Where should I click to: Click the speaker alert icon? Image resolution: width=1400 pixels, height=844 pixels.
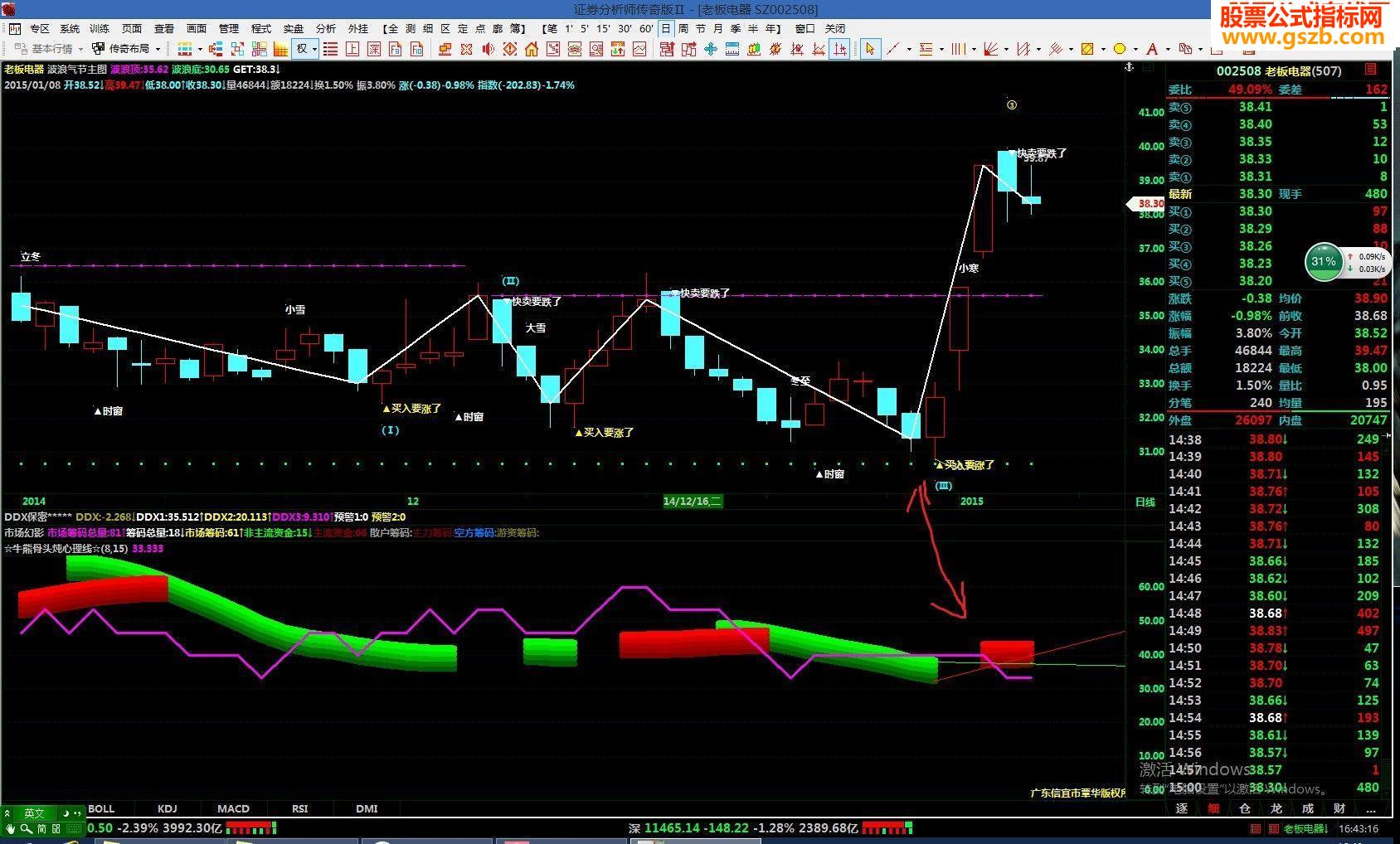488,49
